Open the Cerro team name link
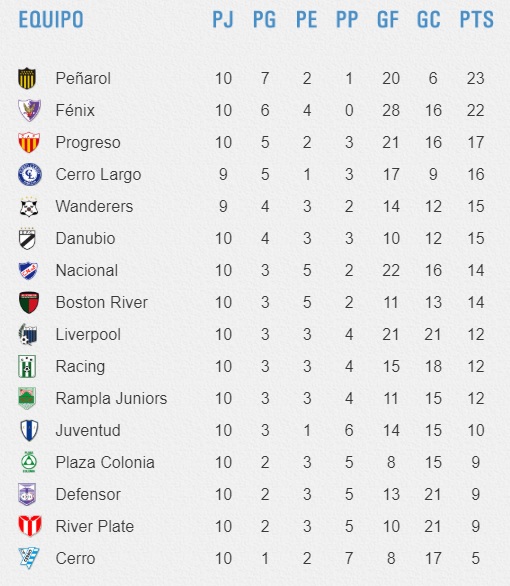 [x=75, y=559]
